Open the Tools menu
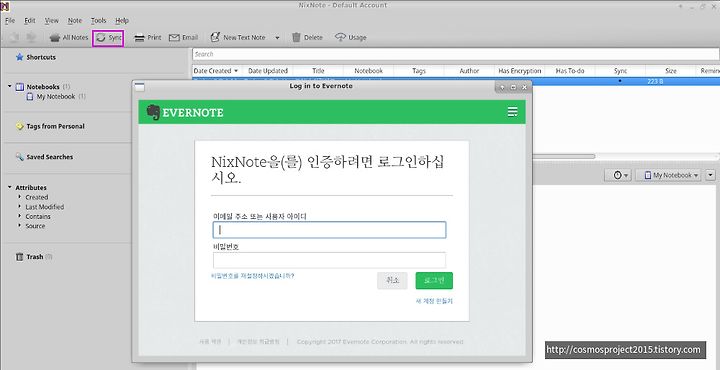Viewport: 720px width, 370px height. coord(98,21)
